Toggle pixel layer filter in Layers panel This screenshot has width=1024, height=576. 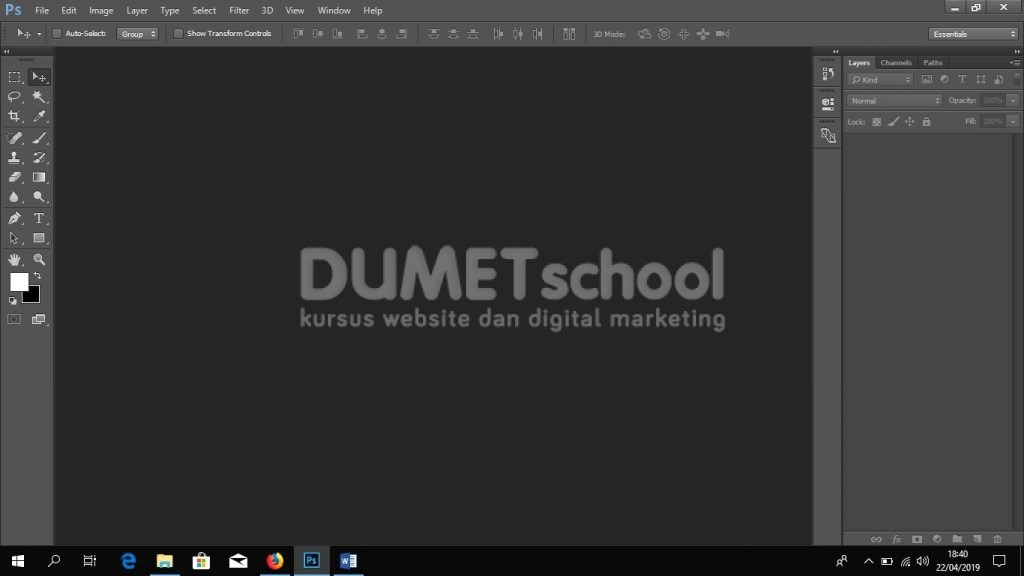point(927,80)
